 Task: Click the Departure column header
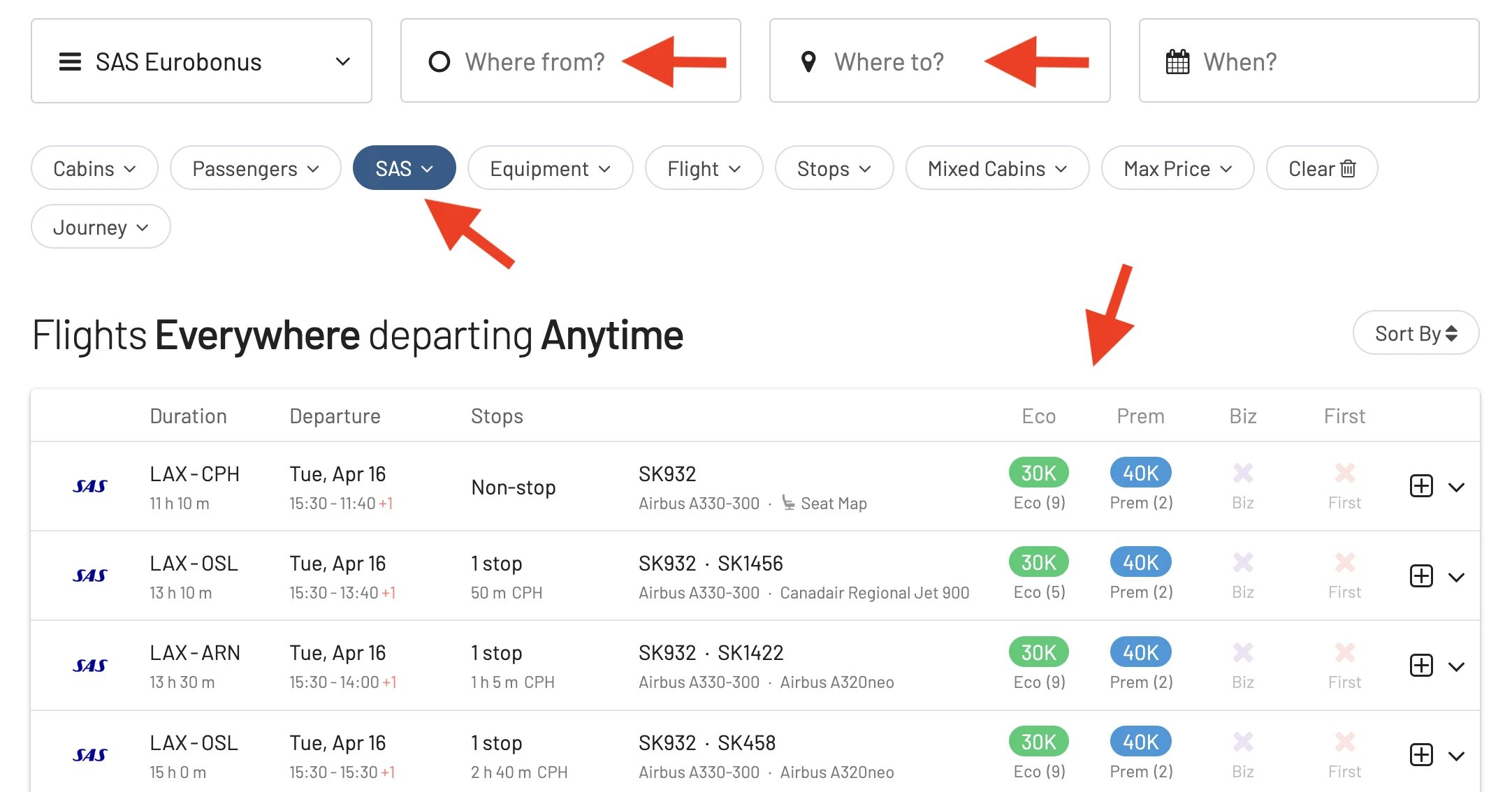click(x=335, y=416)
